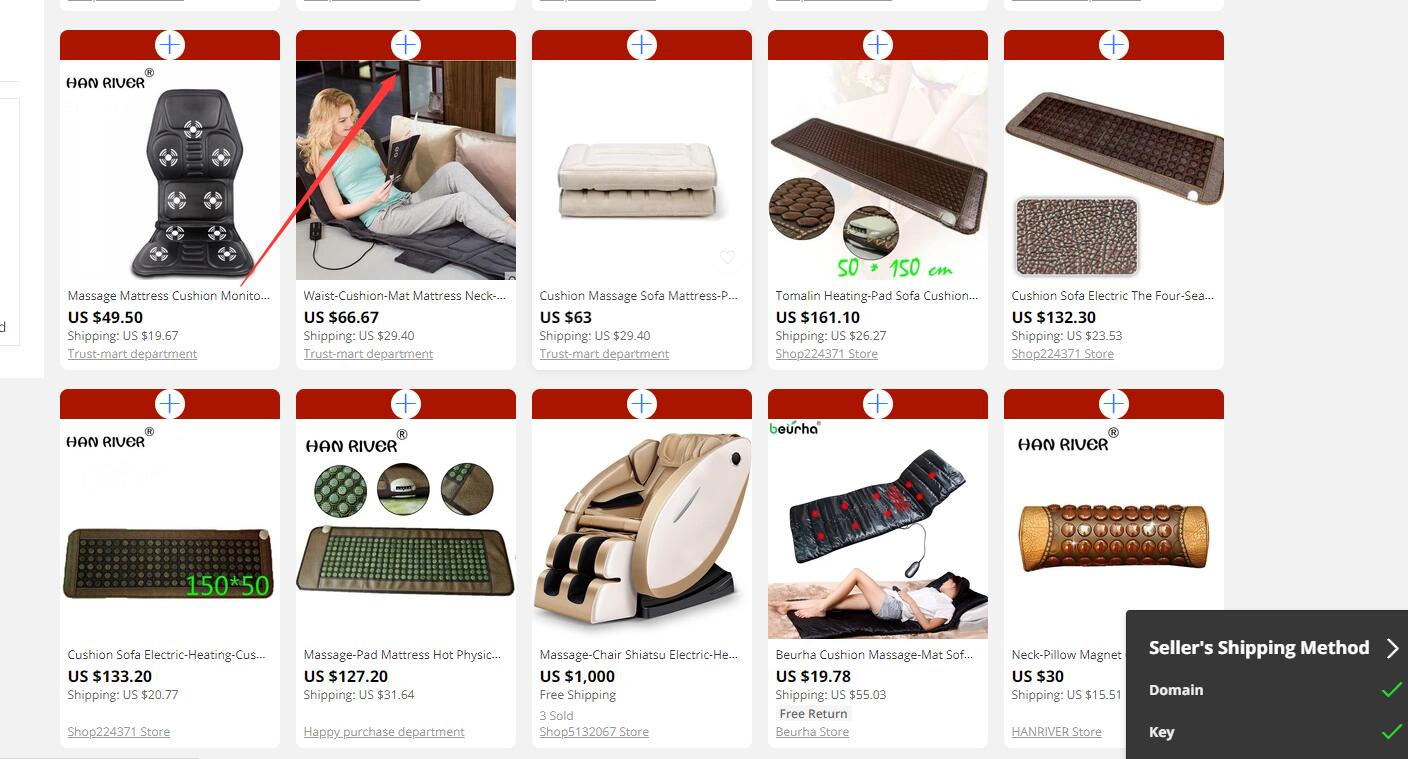Open Happy purchase department store link

coord(384,732)
